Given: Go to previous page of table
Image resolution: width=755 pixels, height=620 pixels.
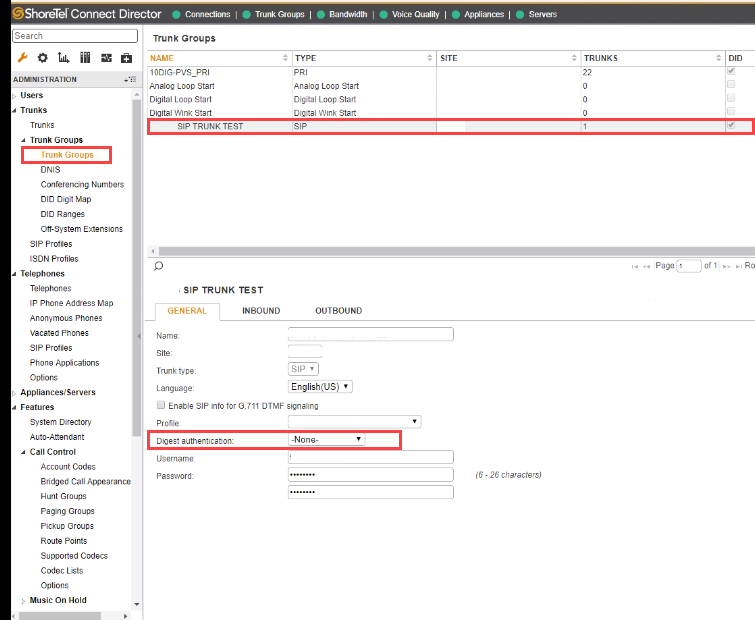Looking at the screenshot, I should (647, 266).
